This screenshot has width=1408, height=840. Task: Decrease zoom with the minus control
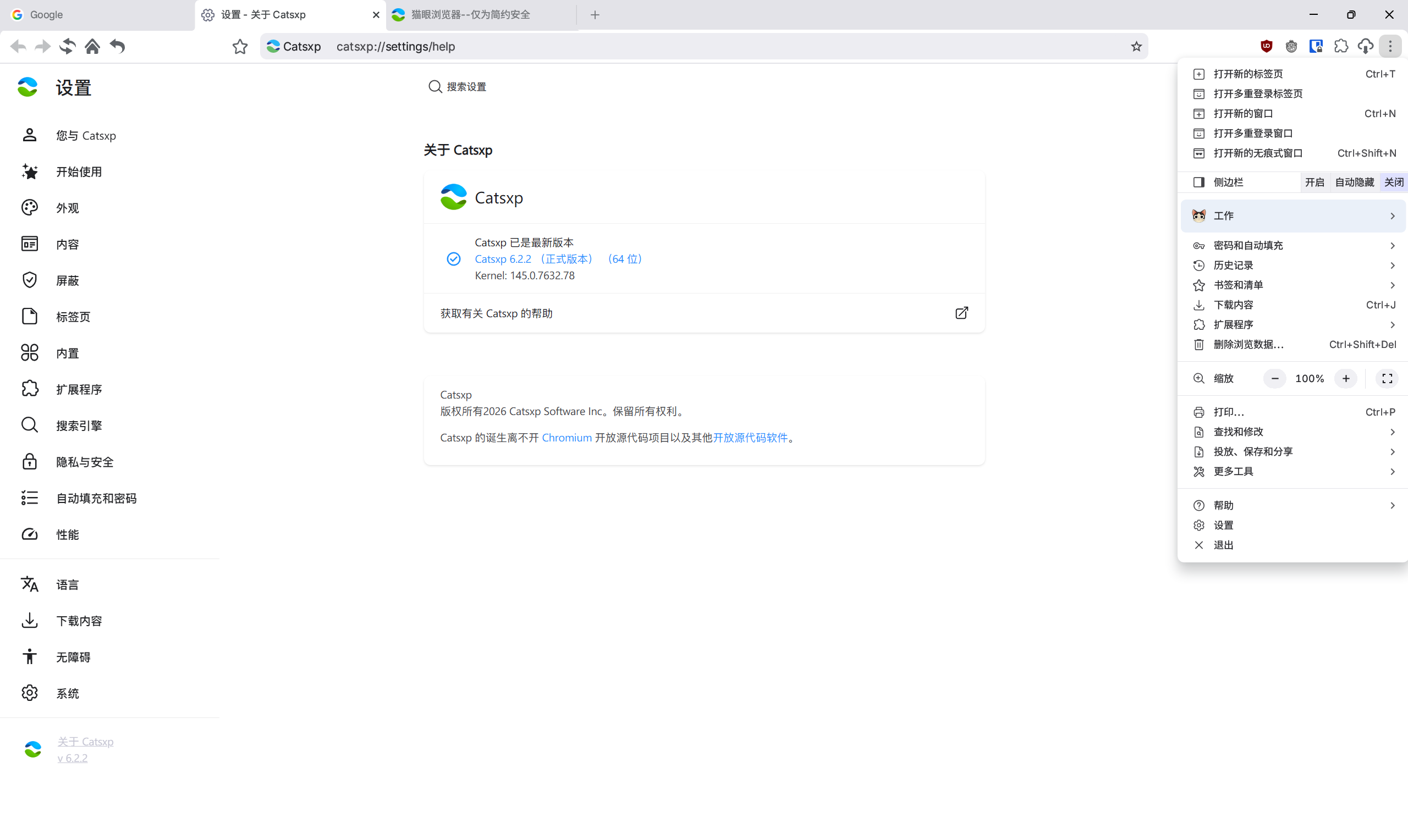1274,378
